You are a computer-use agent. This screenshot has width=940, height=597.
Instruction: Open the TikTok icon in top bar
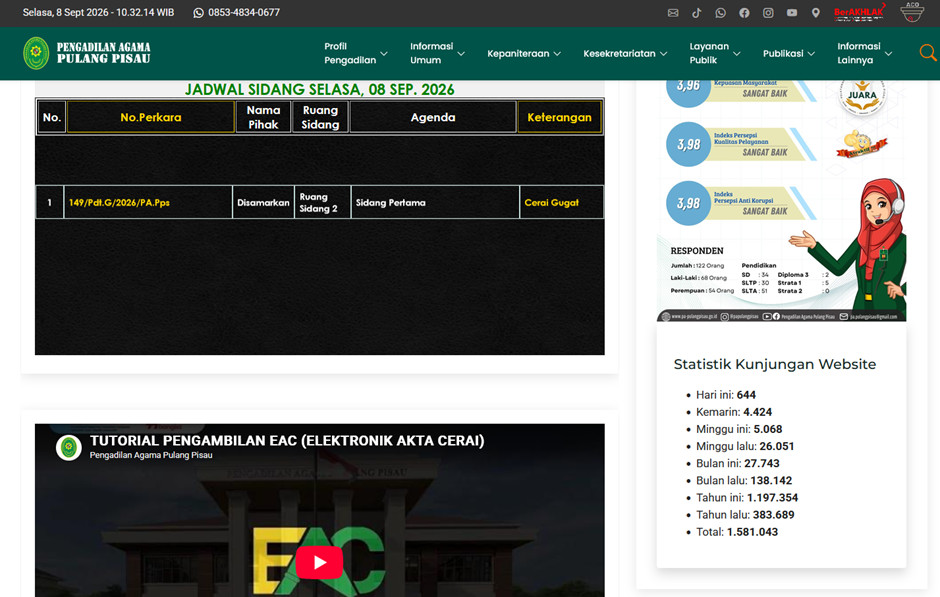tap(697, 13)
